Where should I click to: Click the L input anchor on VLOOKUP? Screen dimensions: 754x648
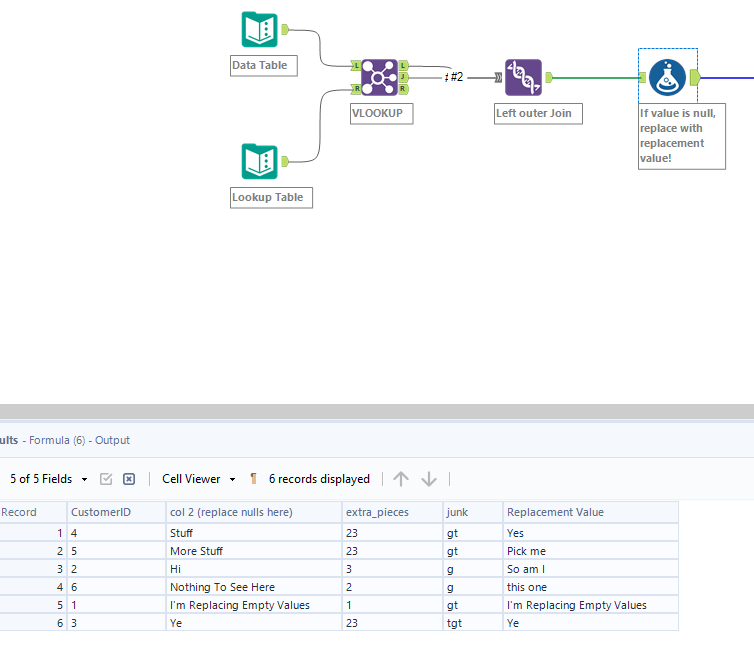356,65
